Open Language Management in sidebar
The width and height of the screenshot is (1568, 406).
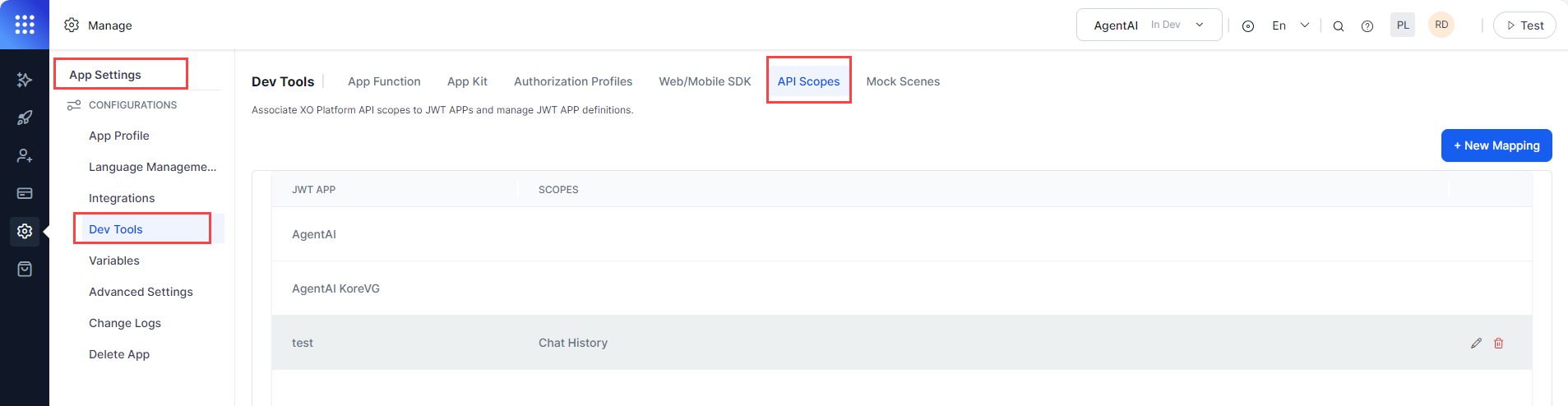pos(152,167)
